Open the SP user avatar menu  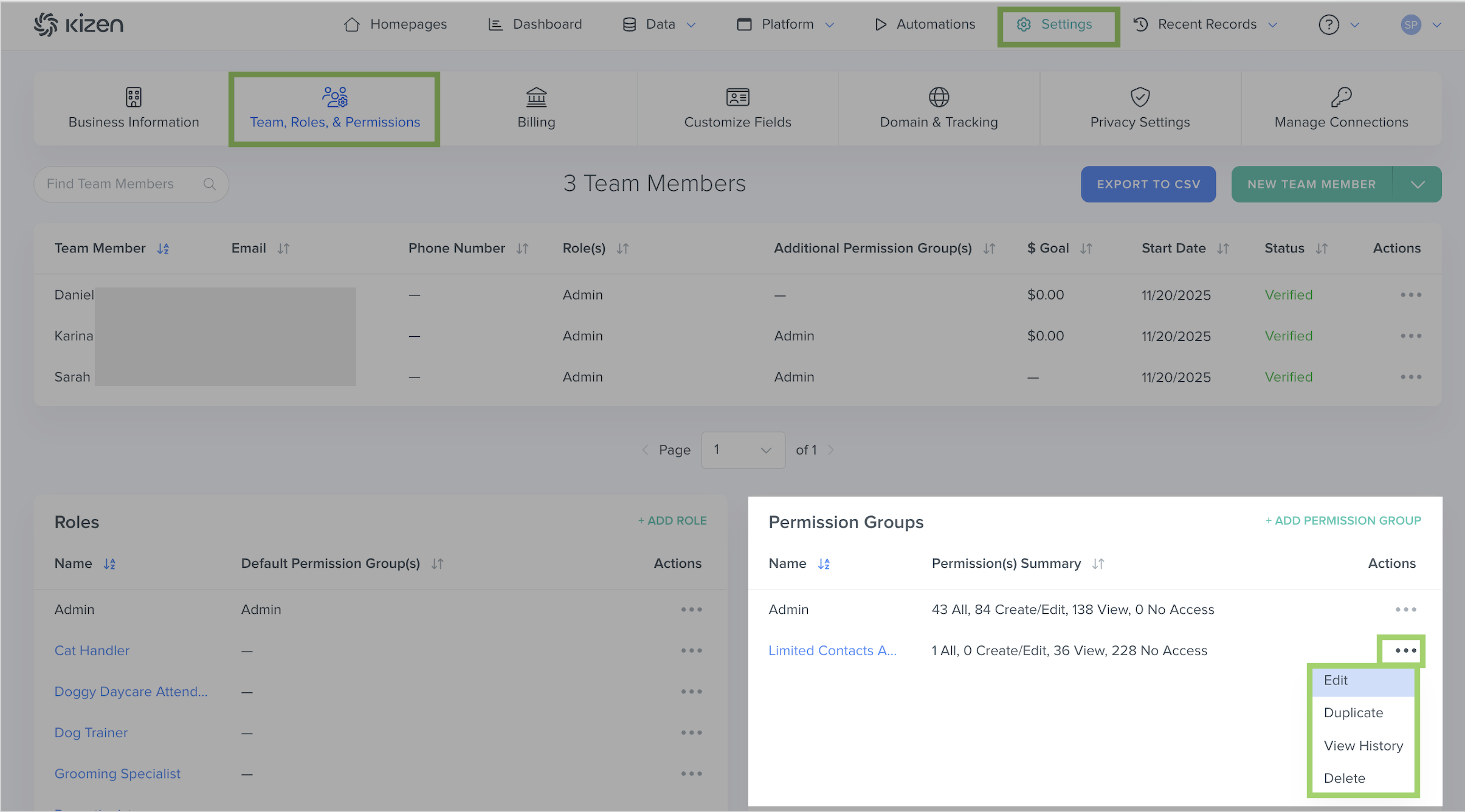(1411, 24)
